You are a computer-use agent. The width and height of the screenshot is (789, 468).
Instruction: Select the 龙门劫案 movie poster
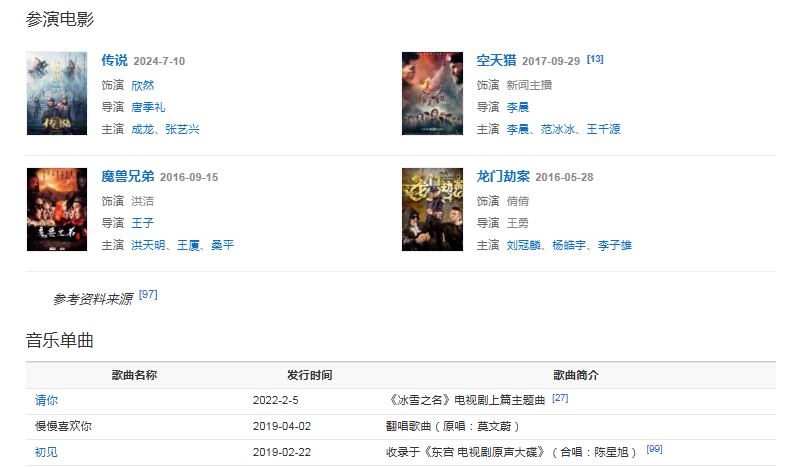tap(432, 209)
